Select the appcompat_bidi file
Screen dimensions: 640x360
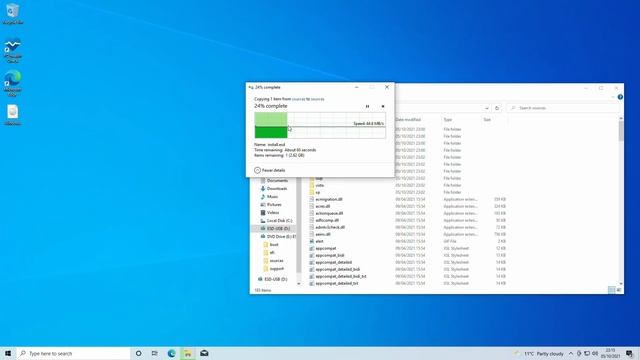point(329,255)
